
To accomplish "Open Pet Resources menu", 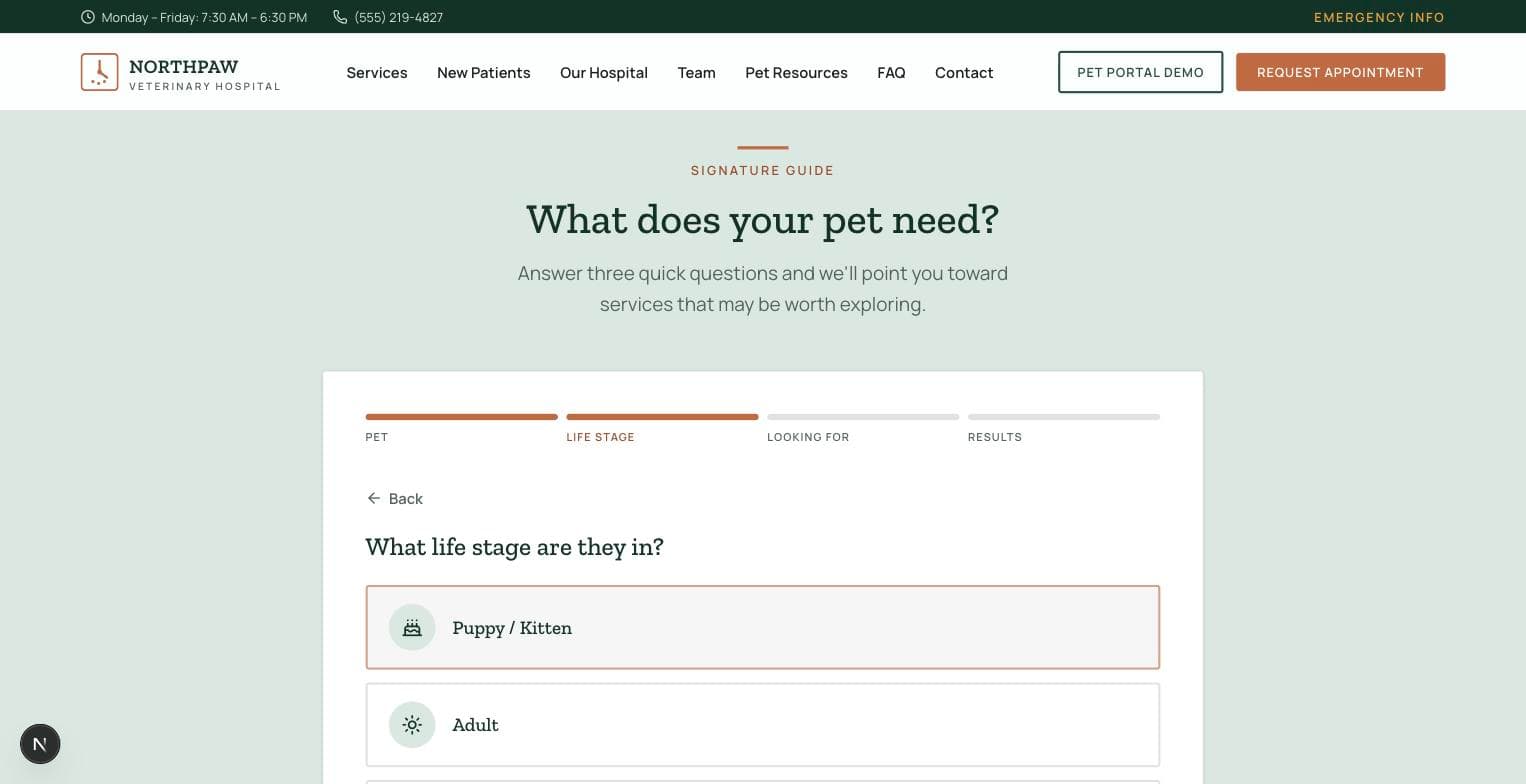I will pyautogui.click(x=796, y=72).
